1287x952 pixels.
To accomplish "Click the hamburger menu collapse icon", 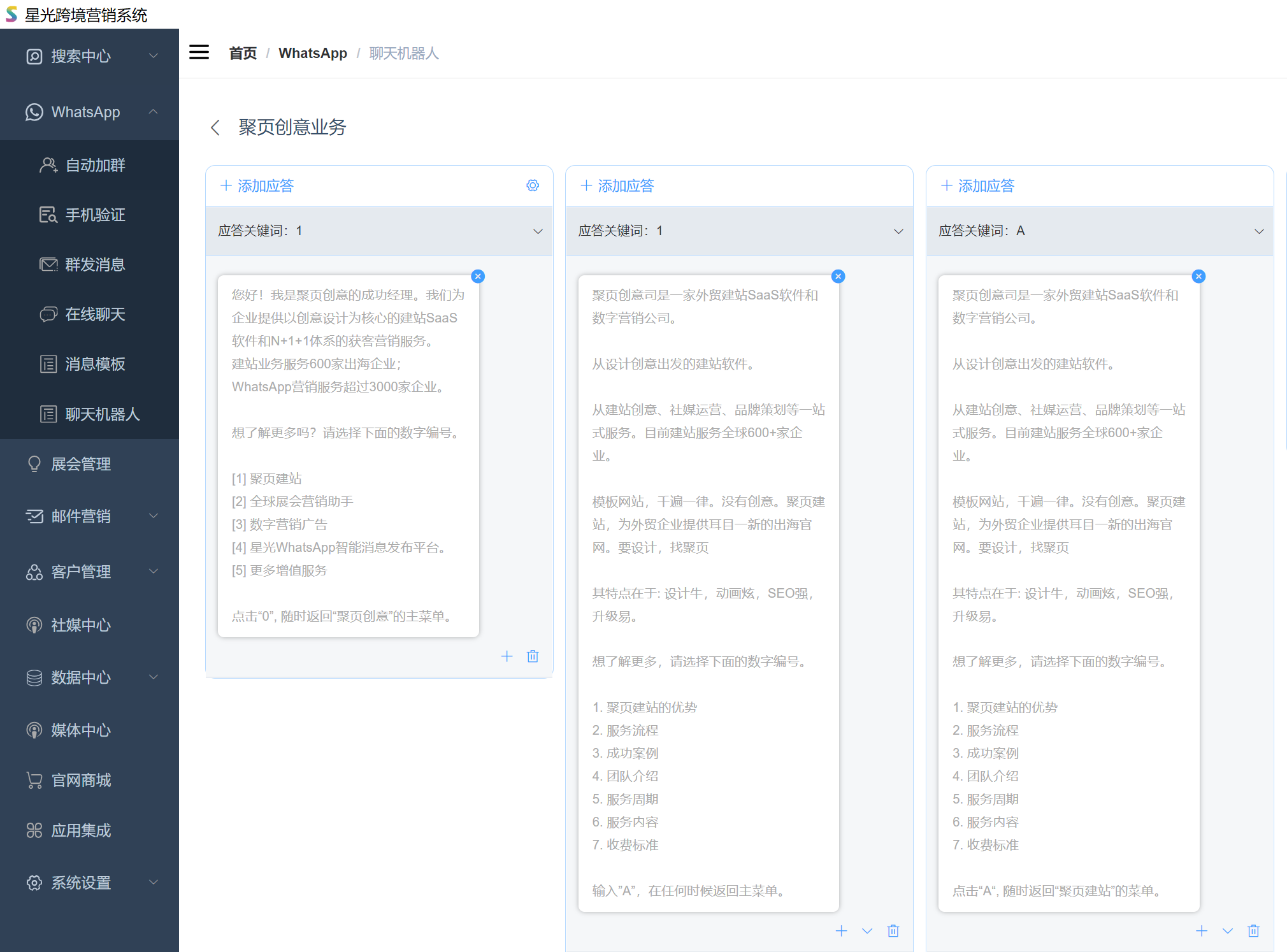I will [x=199, y=52].
